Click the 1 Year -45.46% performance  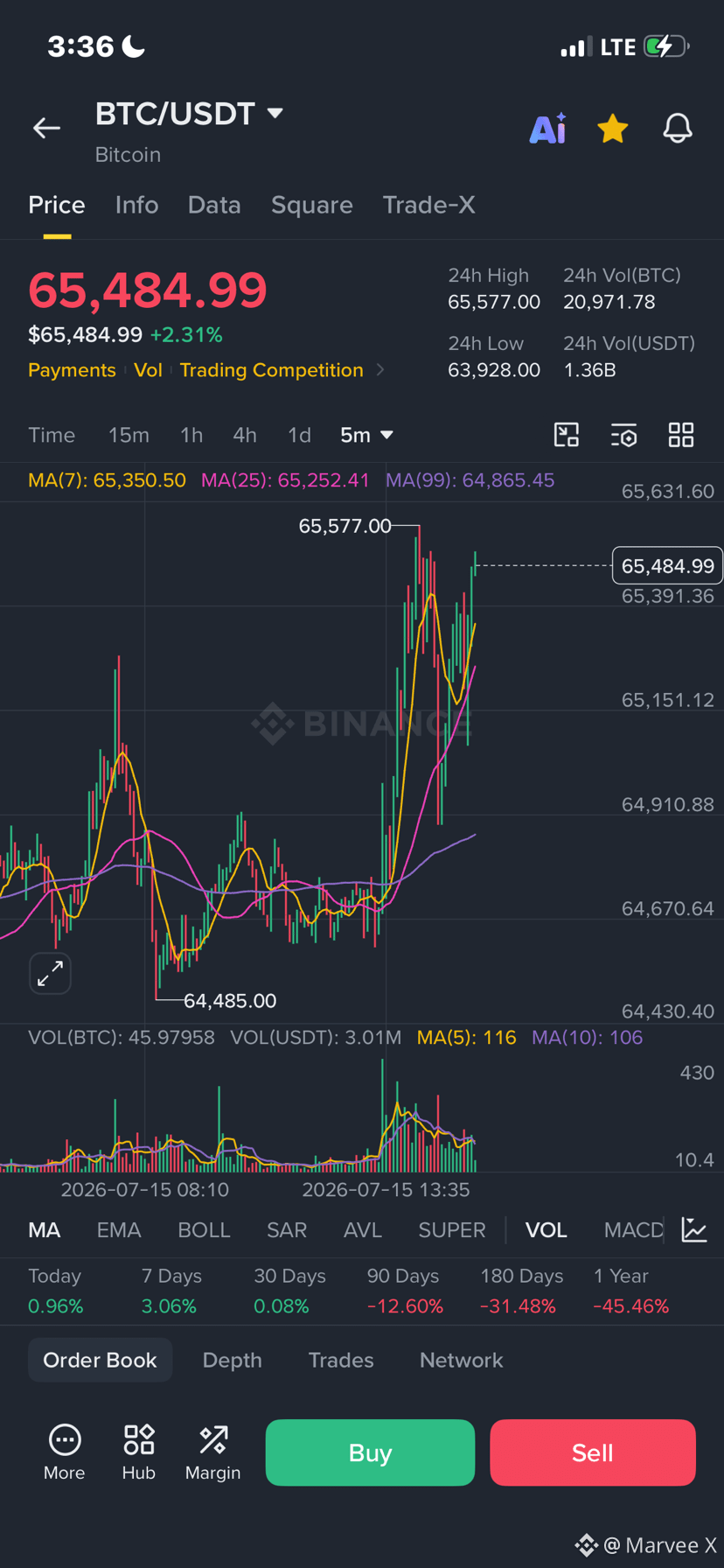(x=631, y=1291)
